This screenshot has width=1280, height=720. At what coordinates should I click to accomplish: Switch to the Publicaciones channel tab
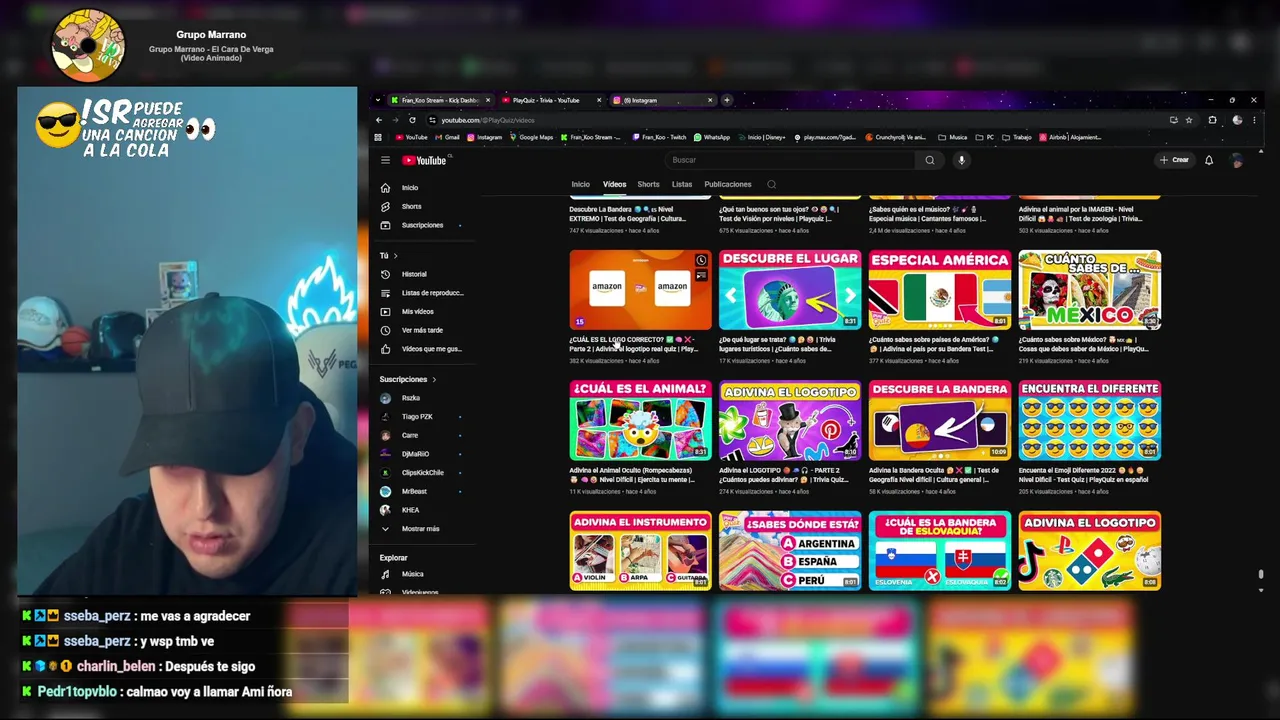728,184
